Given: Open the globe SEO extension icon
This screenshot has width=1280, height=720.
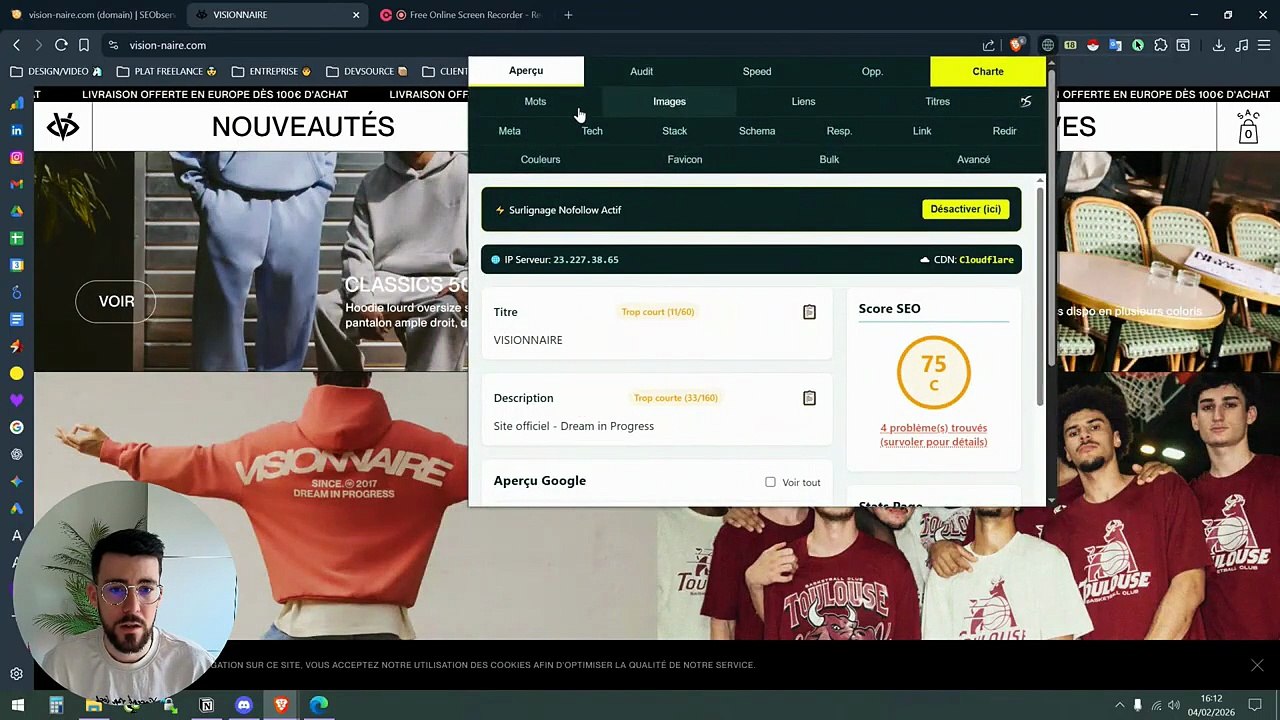Looking at the screenshot, I should pyautogui.click(x=1047, y=45).
